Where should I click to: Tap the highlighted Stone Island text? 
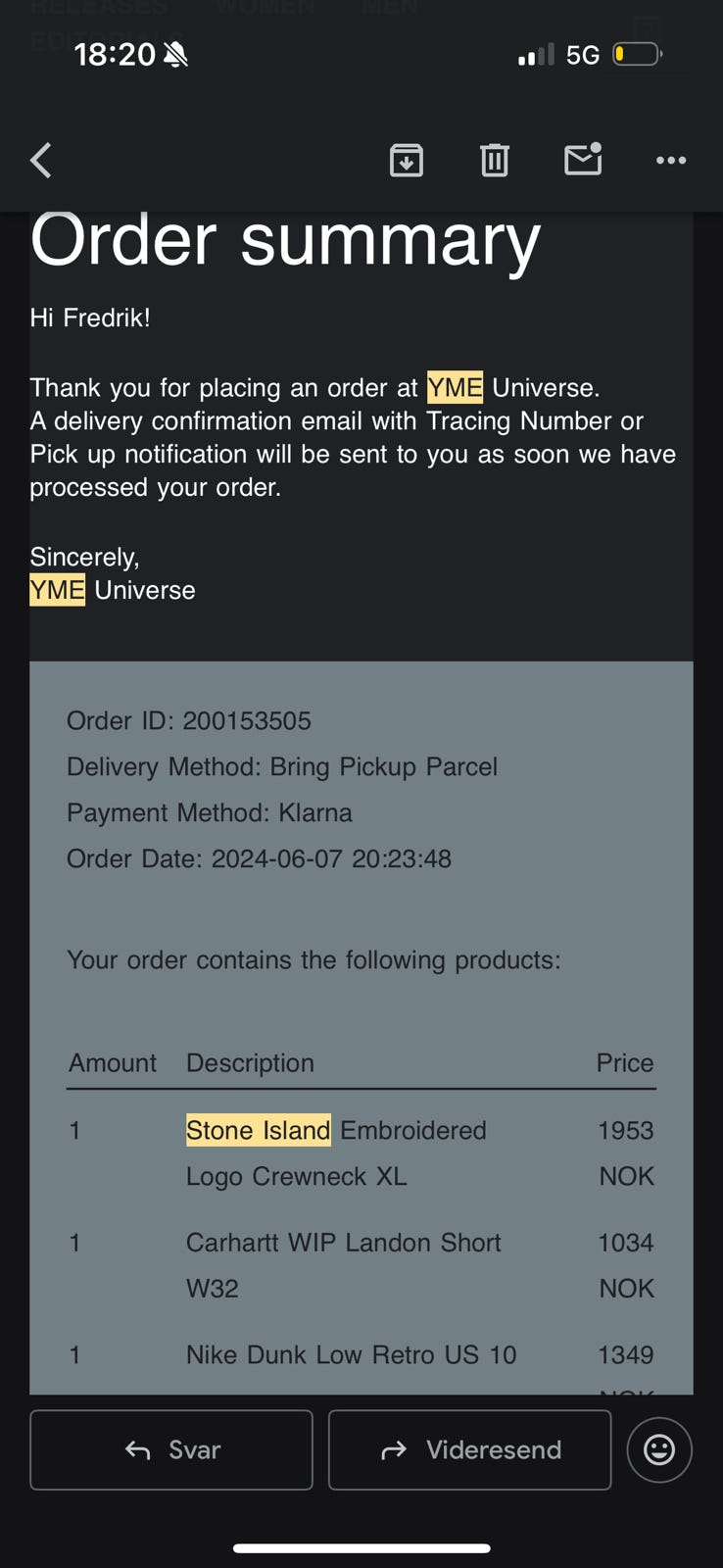(x=259, y=1130)
